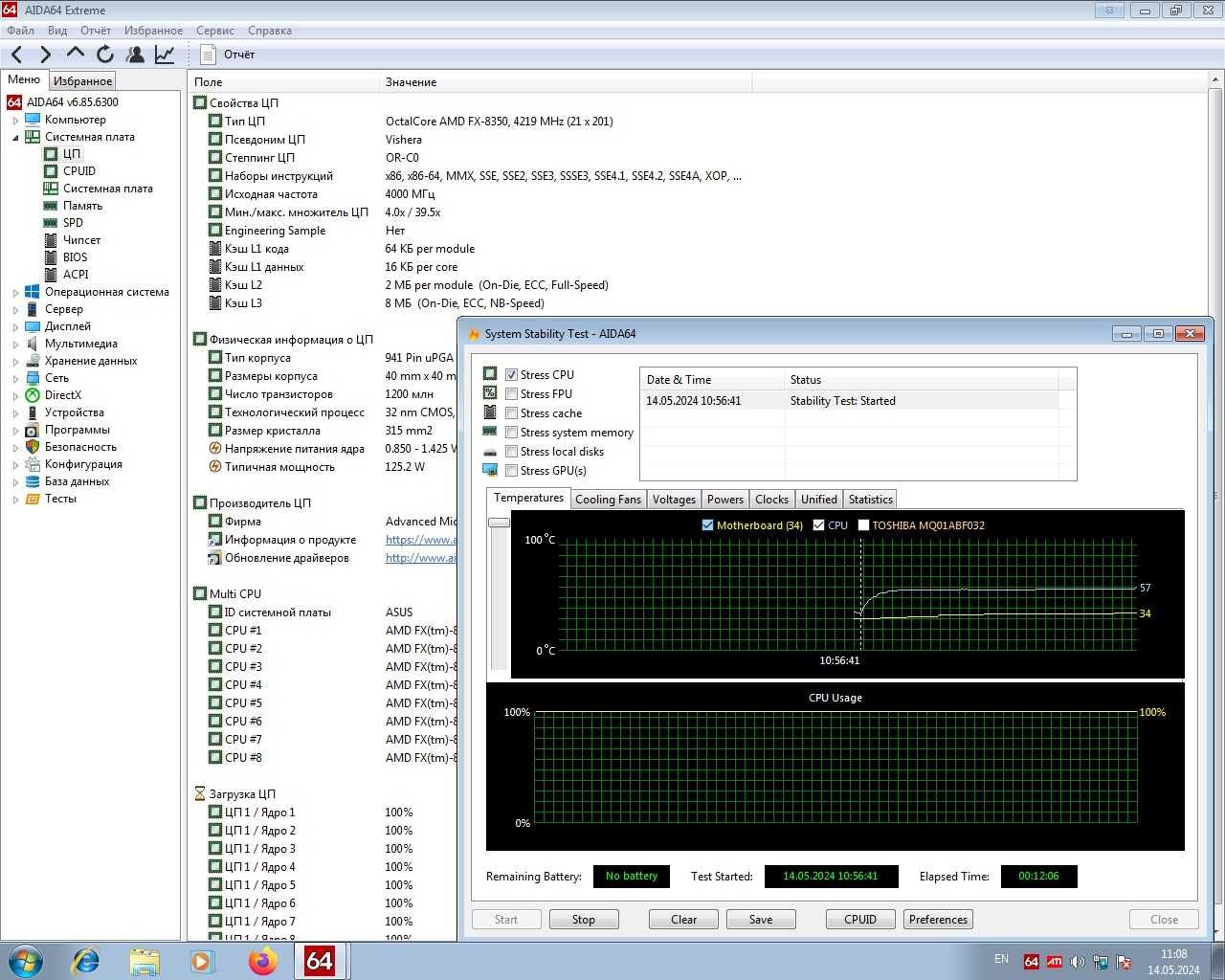The width and height of the screenshot is (1225, 980).
Task: Open the Отчёт report icon in the toolbar
Action: pyautogui.click(x=208, y=55)
